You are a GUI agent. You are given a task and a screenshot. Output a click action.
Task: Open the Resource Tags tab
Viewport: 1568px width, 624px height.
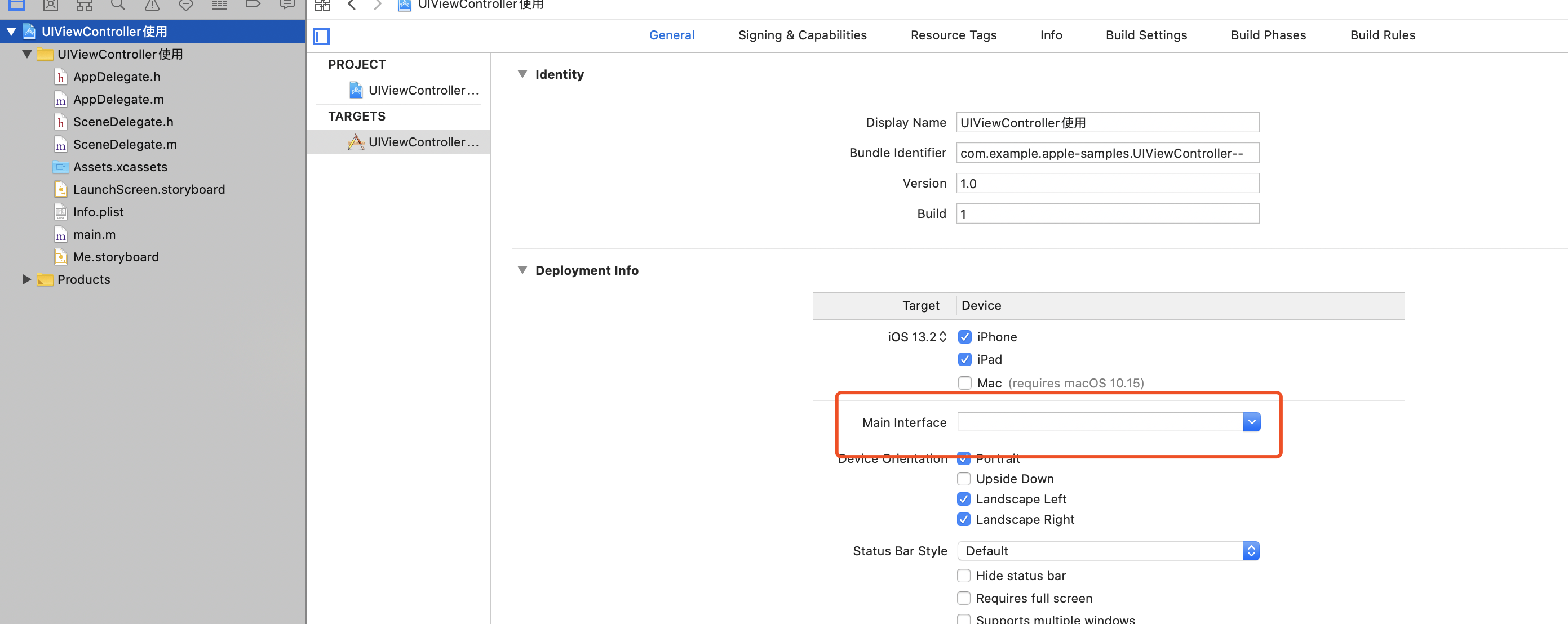(953, 35)
